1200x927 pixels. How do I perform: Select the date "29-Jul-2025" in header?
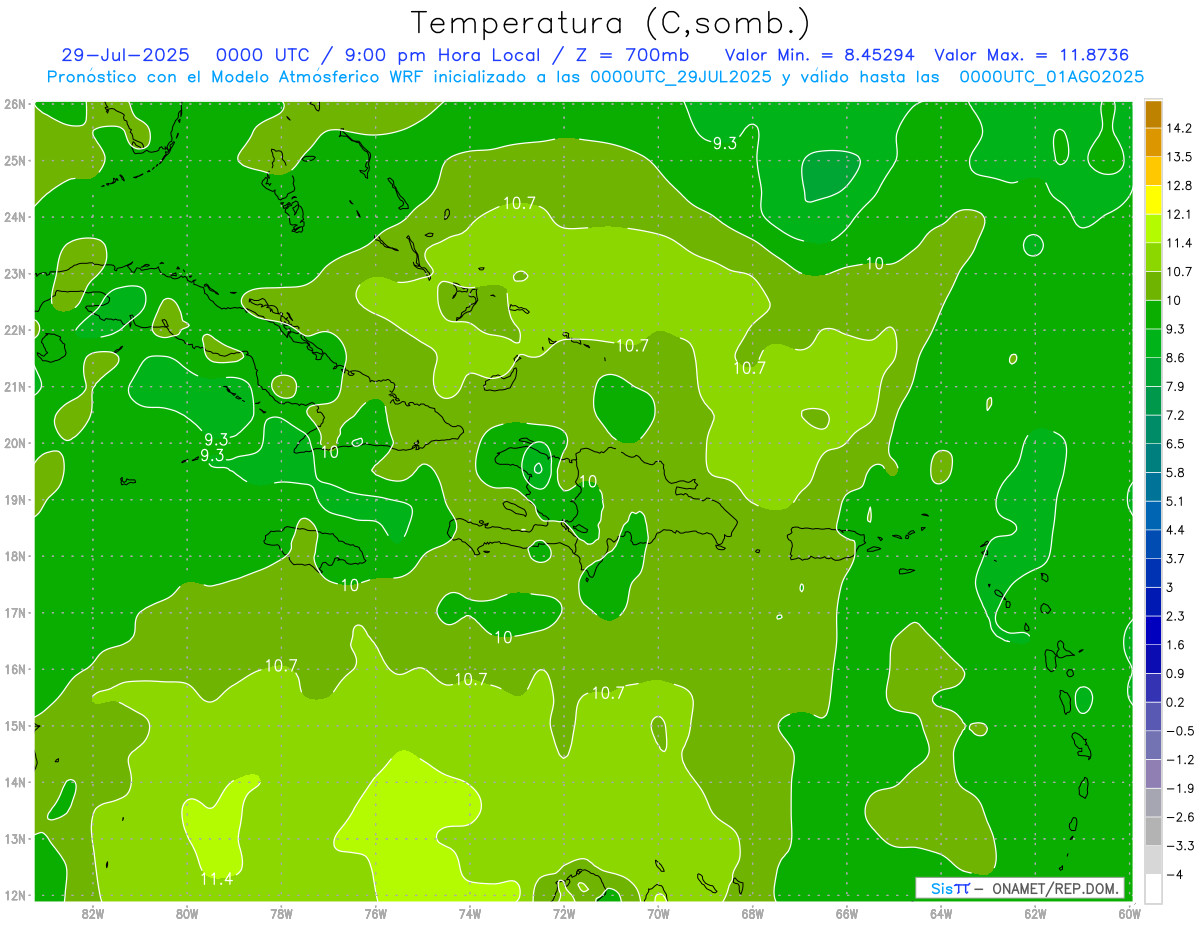[x=127, y=55]
